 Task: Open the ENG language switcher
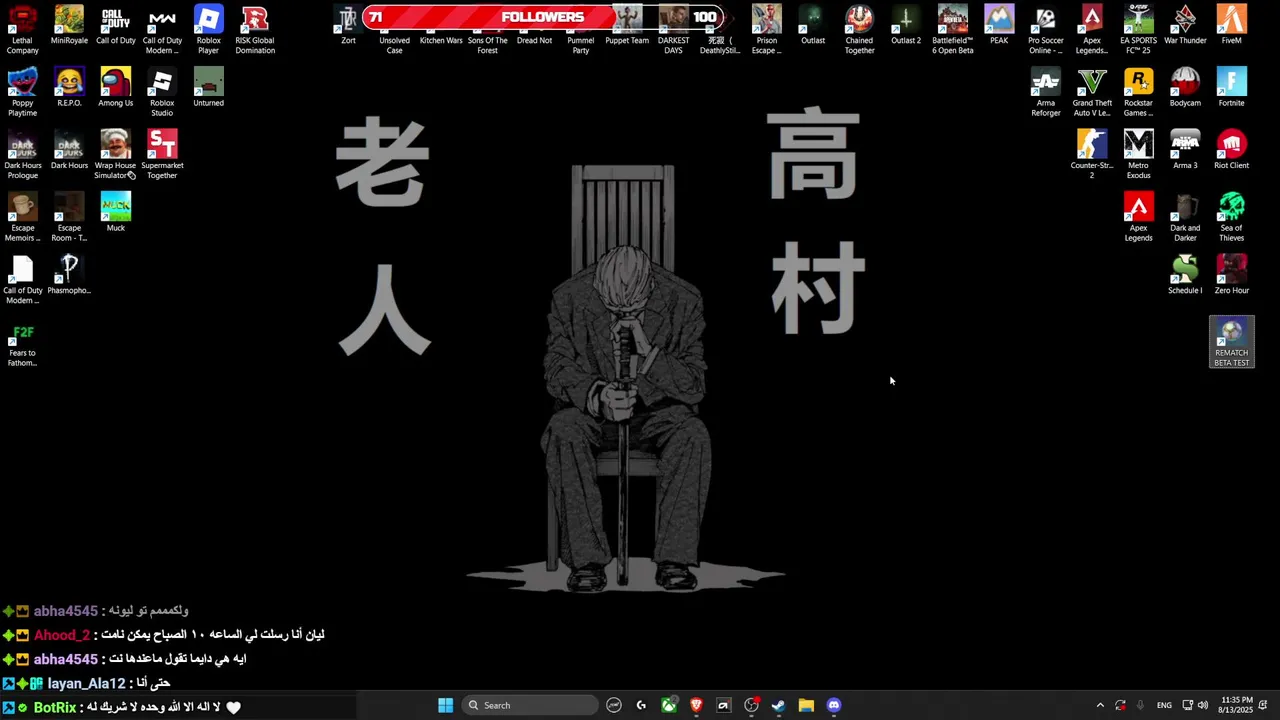pyautogui.click(x=1164, y=705)
